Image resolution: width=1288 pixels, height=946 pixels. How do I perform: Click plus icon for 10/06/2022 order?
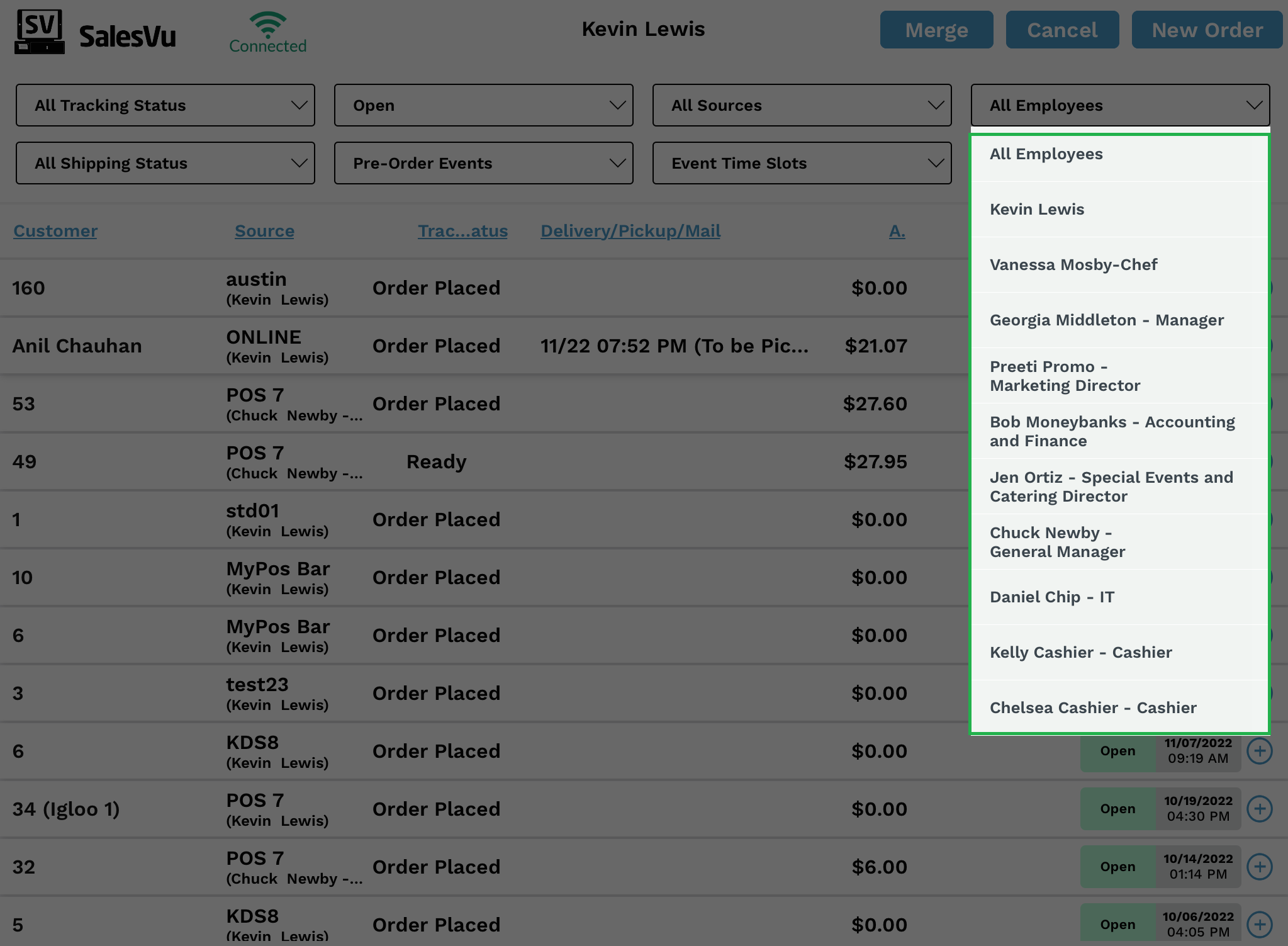1260,924
